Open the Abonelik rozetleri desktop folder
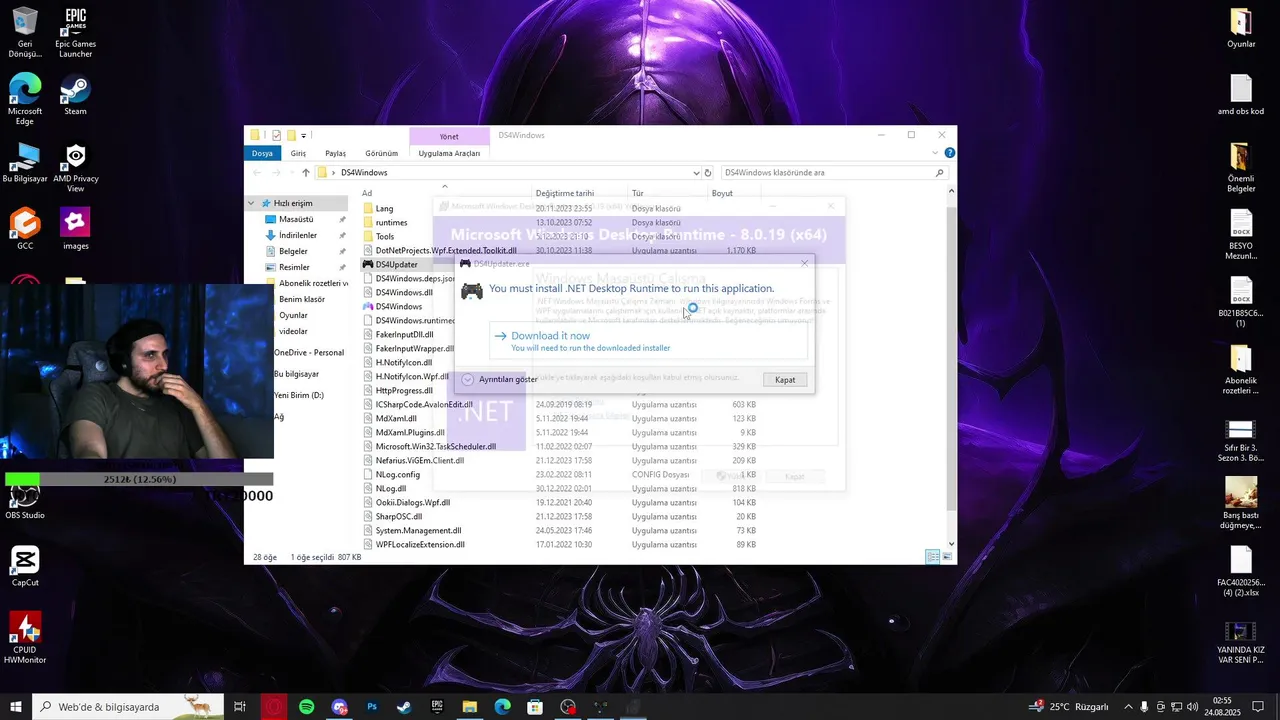 1241,370
